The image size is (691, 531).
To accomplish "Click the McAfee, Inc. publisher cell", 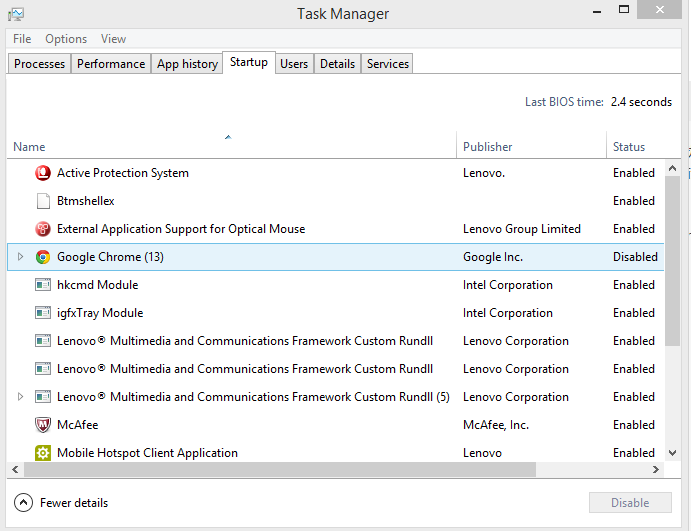I will 496,425.
